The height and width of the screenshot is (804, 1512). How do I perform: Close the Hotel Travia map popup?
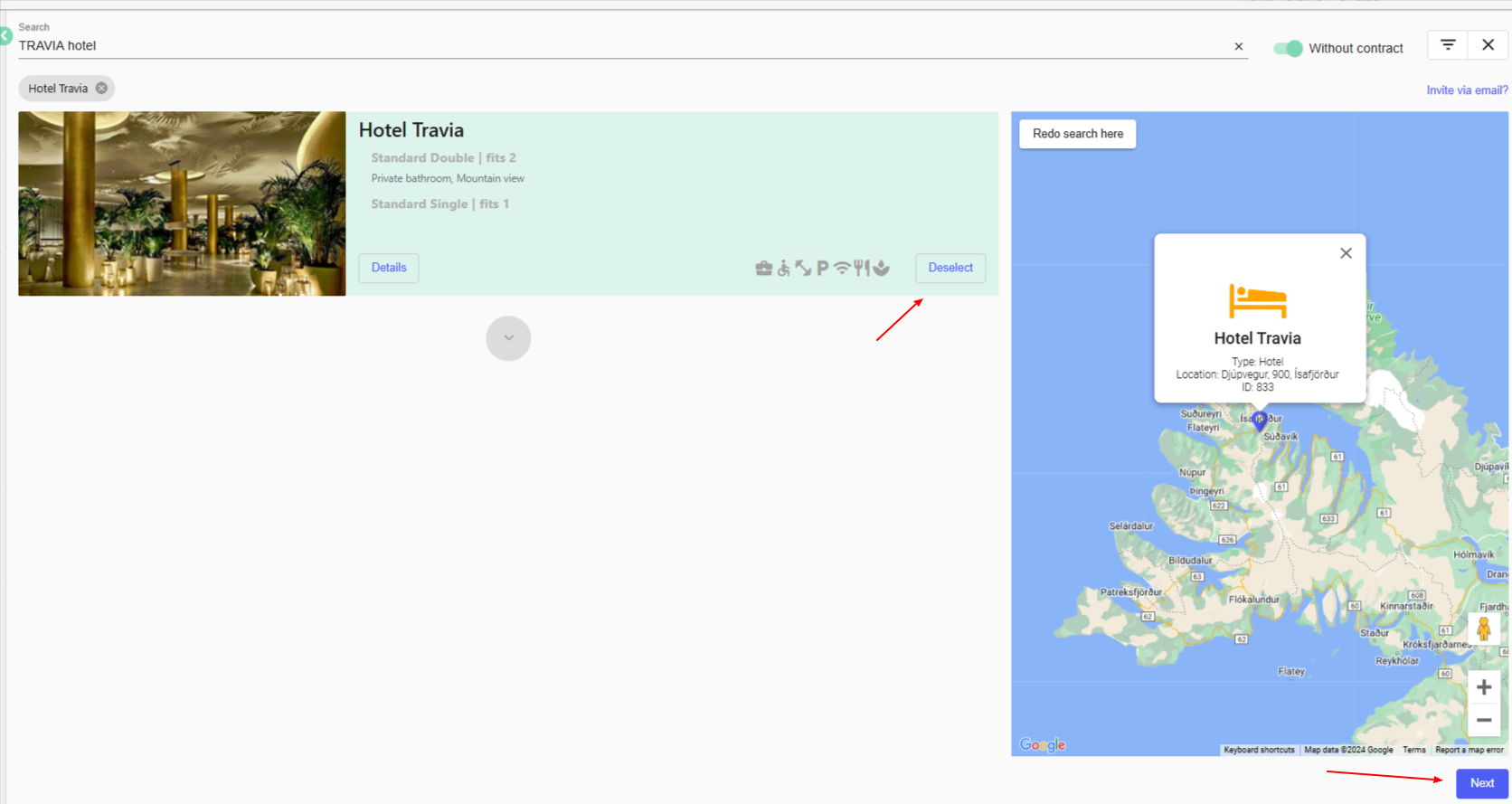tap(1346, 253)
